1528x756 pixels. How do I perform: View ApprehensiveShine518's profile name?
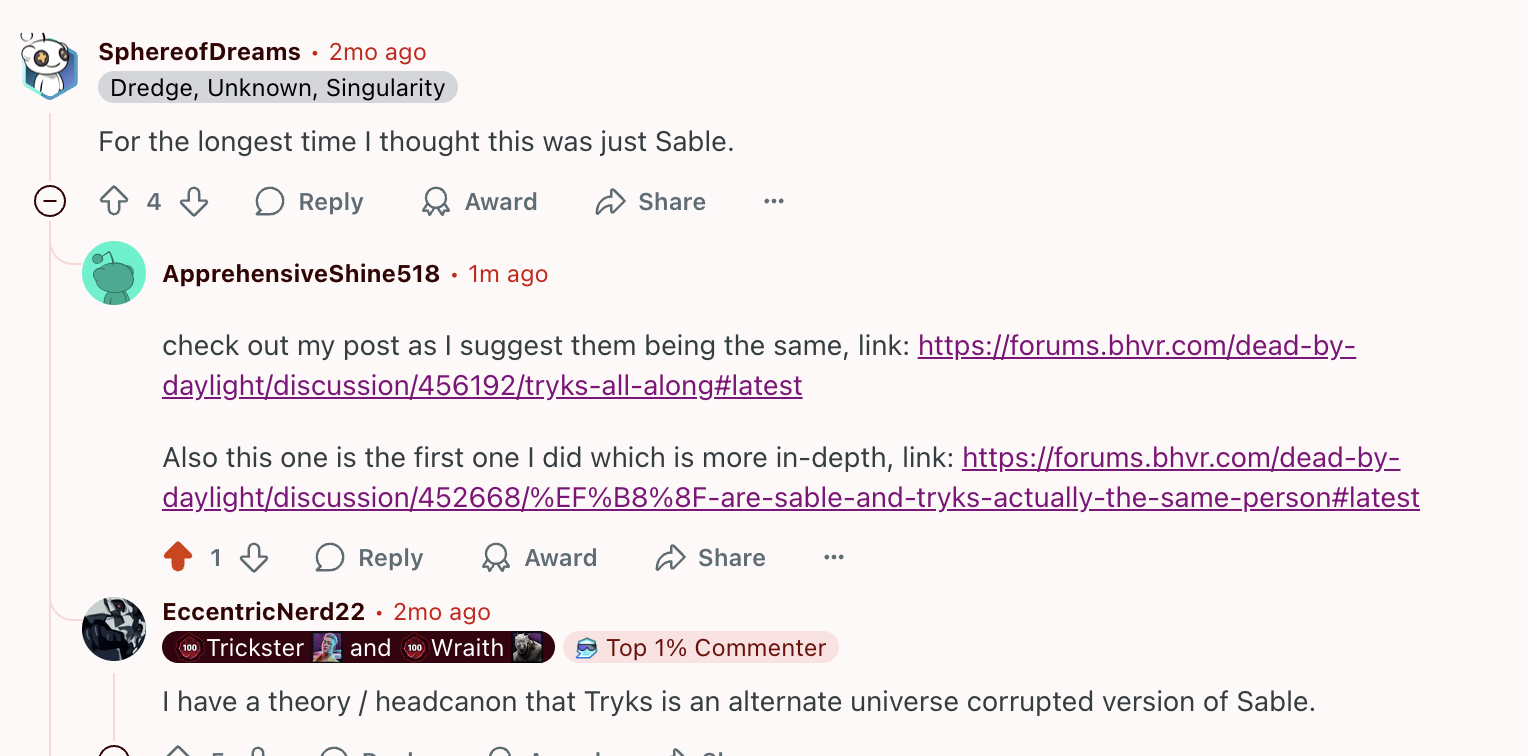[300, 272]
